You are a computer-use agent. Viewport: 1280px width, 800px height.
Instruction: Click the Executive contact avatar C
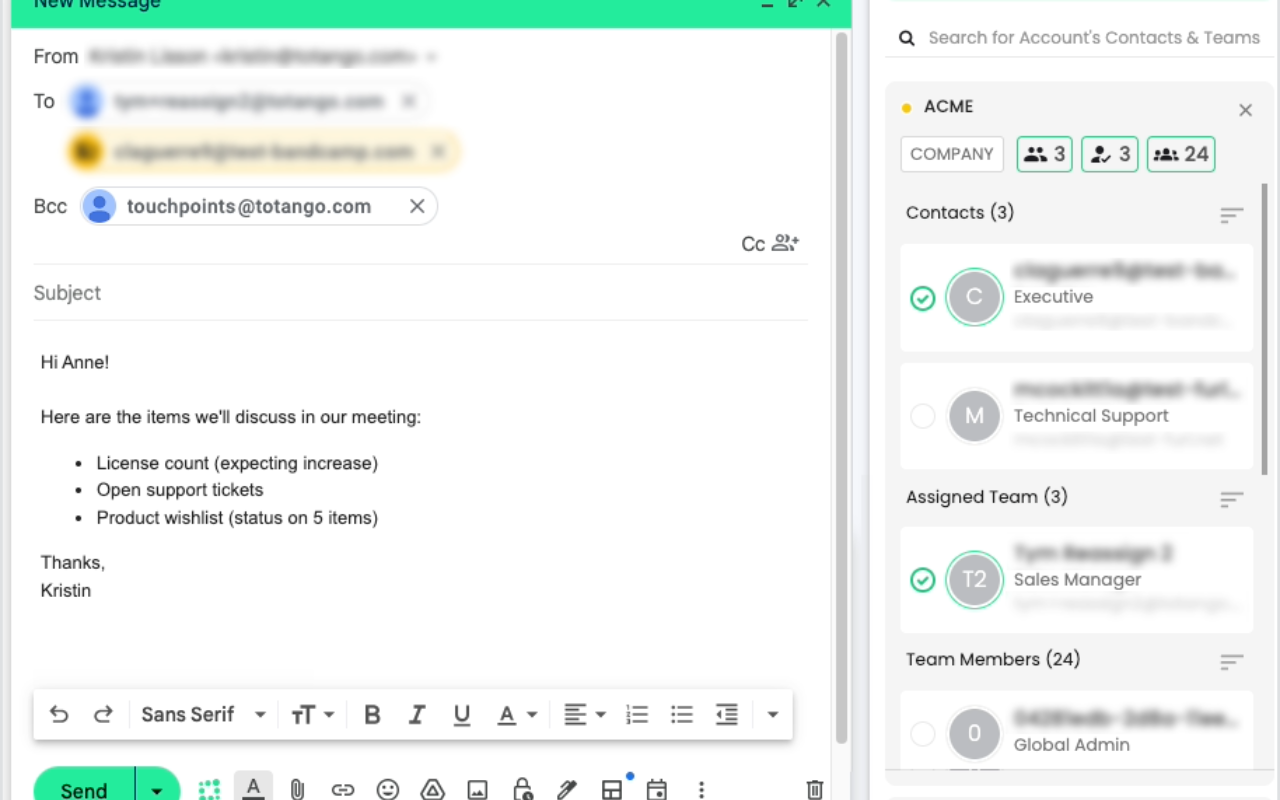(x=974, y=297)
